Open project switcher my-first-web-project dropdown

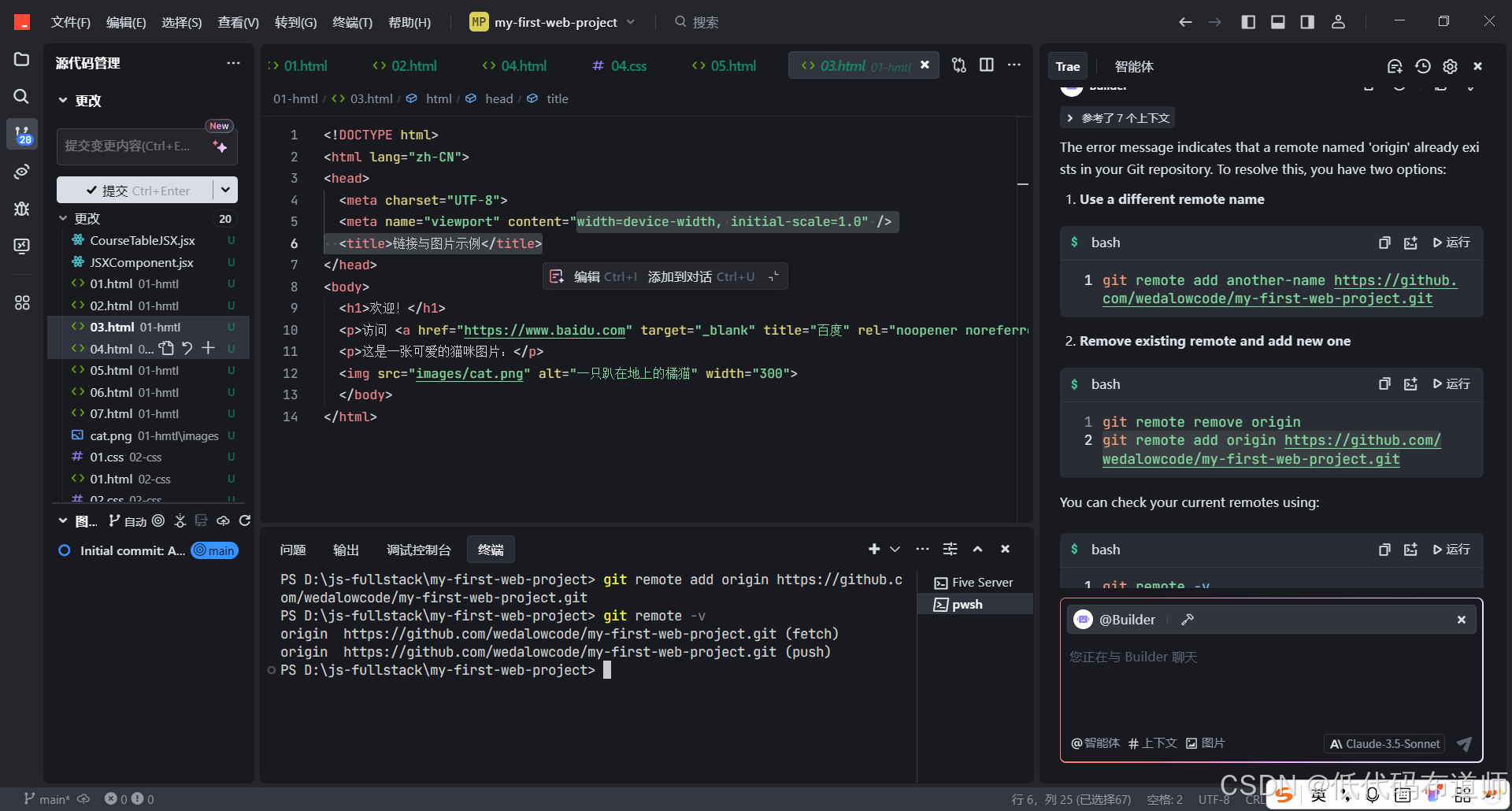tap(554, 22)
